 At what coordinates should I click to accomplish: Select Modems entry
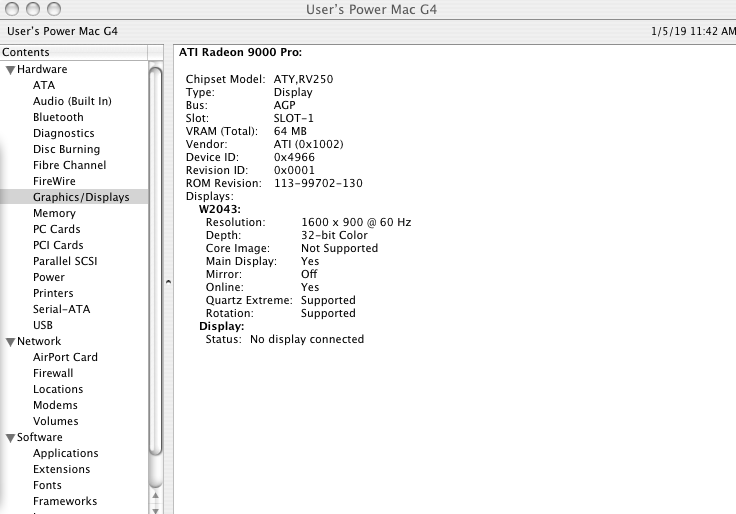pyautogui.click(x=55, y=405)
